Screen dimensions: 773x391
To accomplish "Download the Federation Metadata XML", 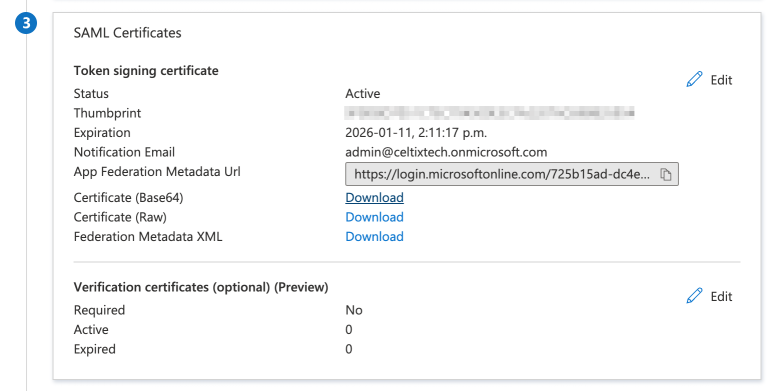I will [x=374, y=237].
